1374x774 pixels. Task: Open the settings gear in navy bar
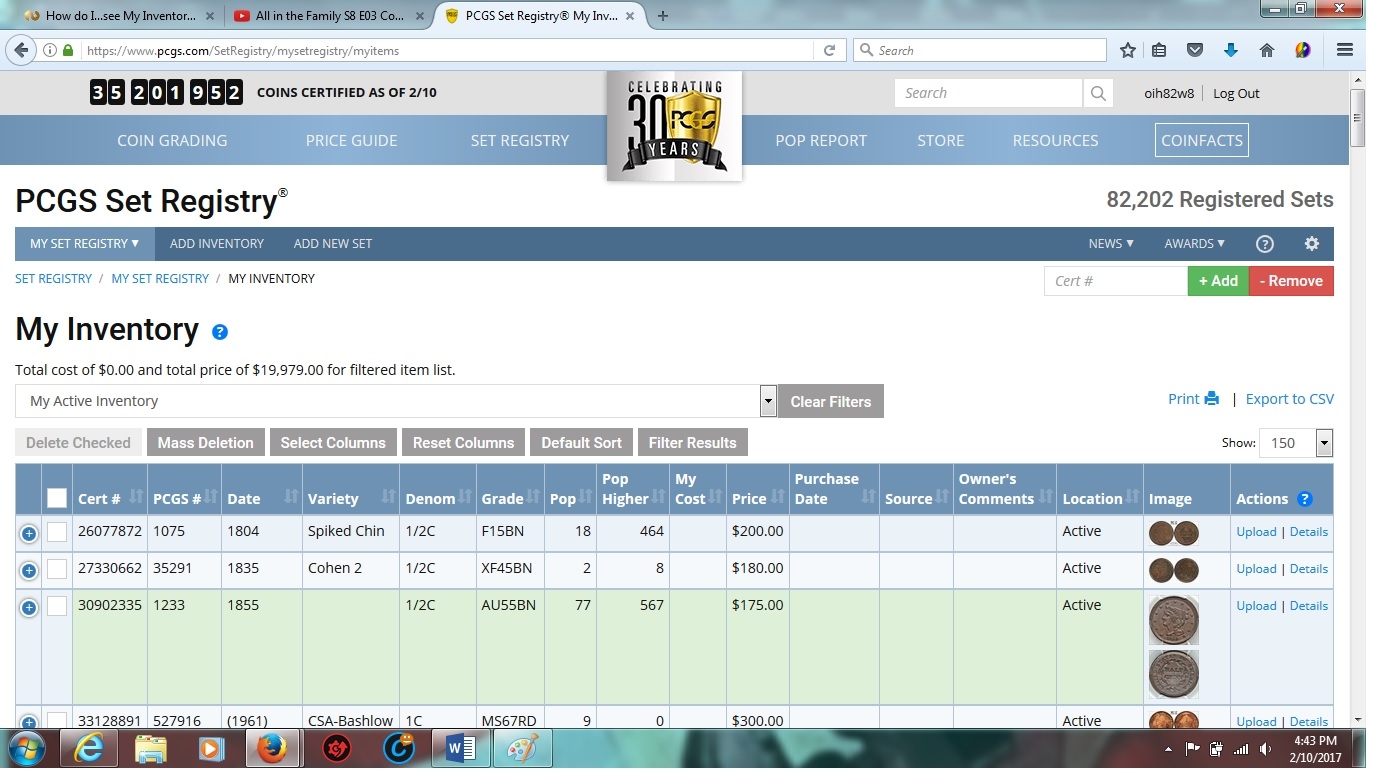pyautogui.click(x=1312, y=244)
